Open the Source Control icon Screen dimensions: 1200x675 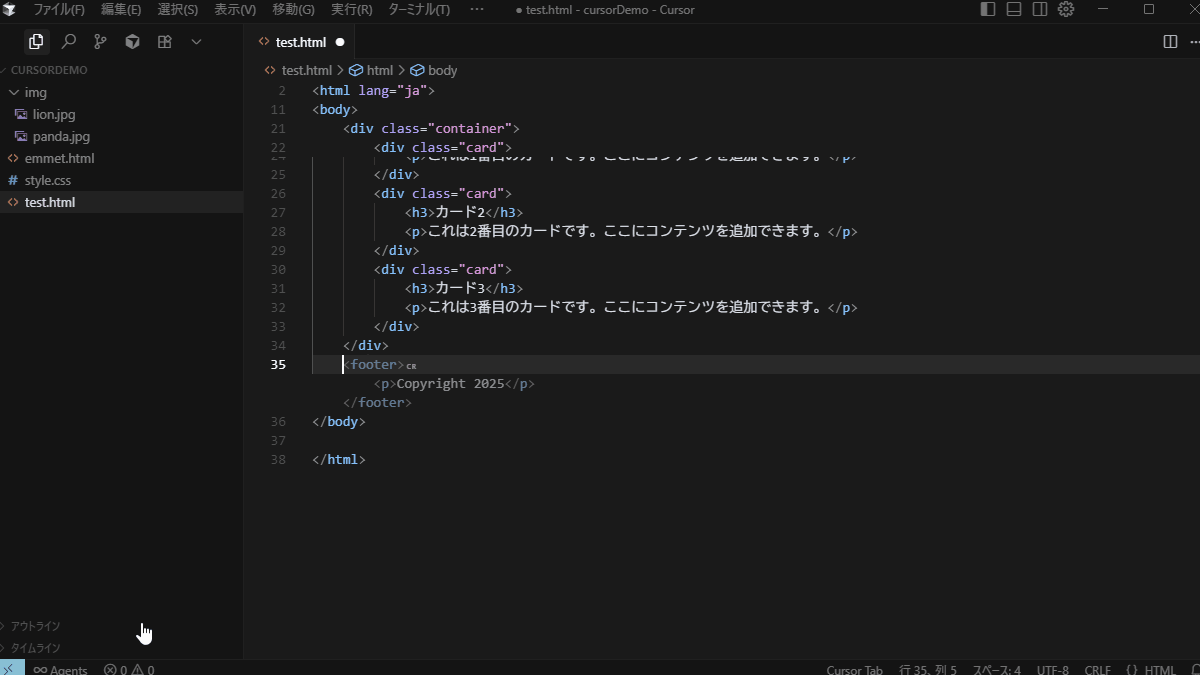coord(100,42)
